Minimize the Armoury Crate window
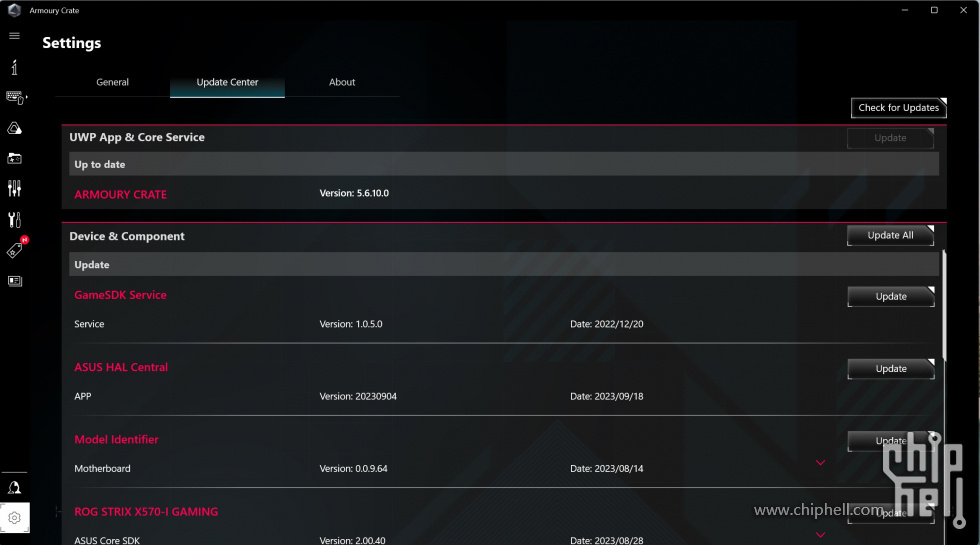The image size is (980, 545). (904, 10)
